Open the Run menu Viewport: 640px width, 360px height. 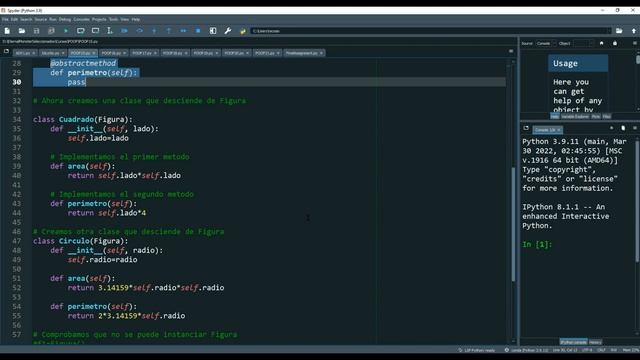point(53,19)
